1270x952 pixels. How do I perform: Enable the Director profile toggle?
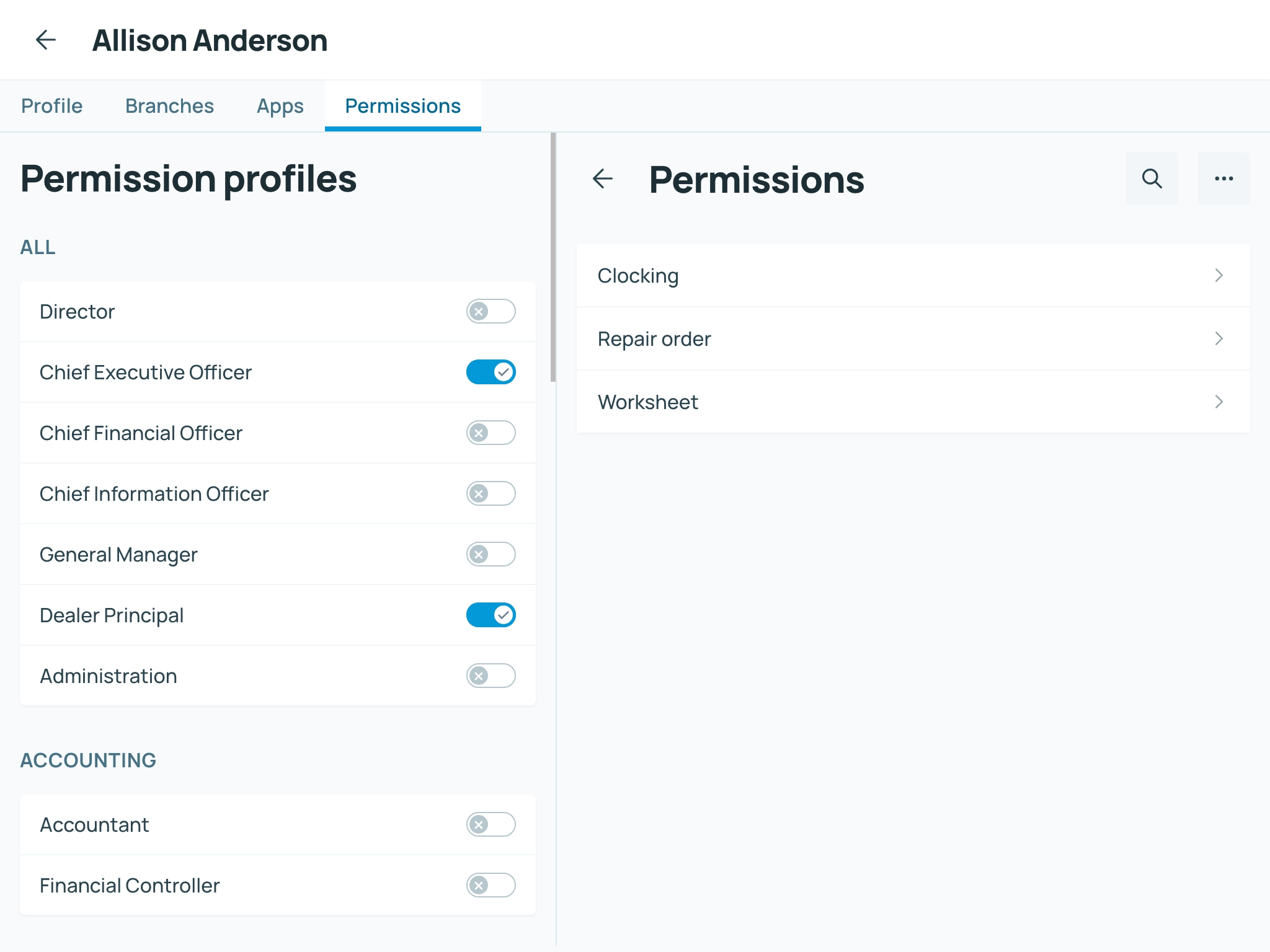491,311
